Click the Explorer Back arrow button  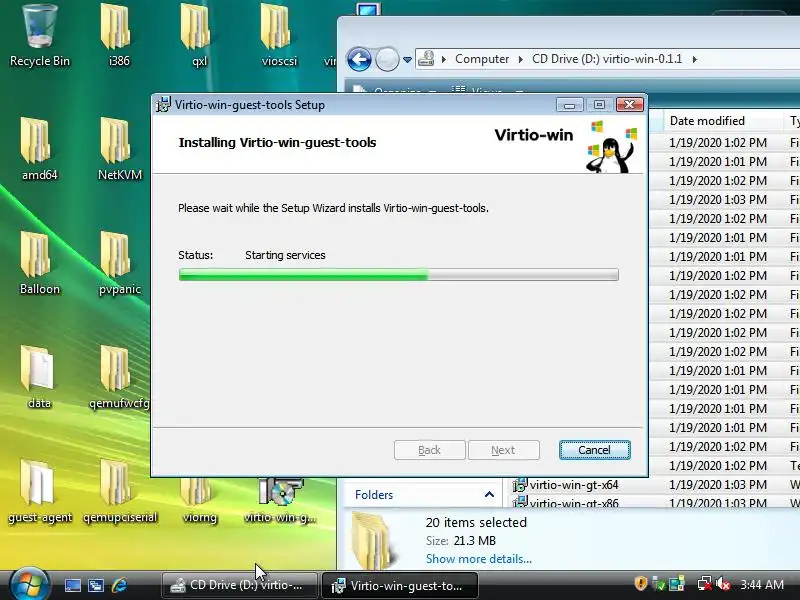tap(359, 60)
